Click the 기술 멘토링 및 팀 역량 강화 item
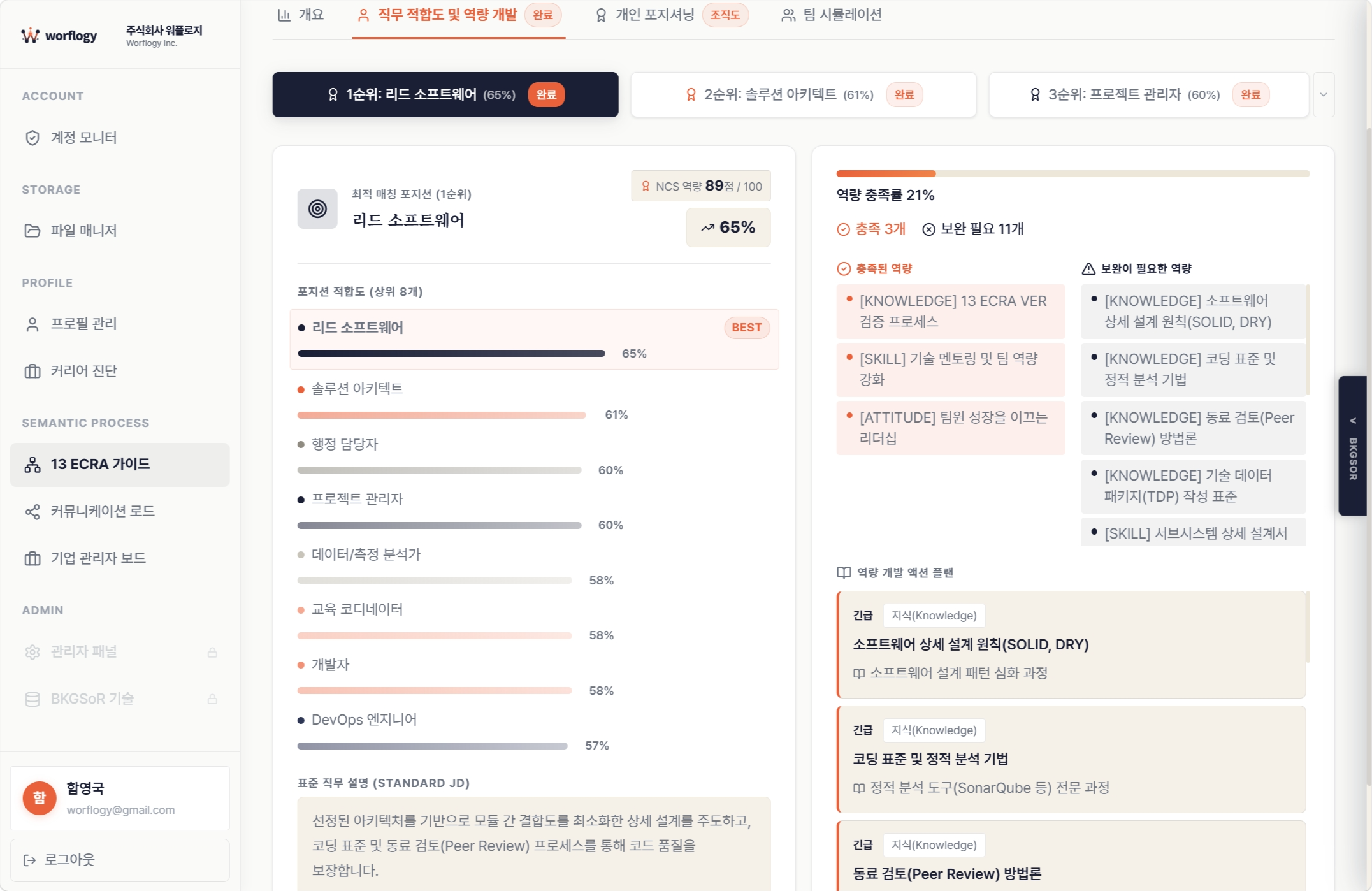 coord(950,369)
